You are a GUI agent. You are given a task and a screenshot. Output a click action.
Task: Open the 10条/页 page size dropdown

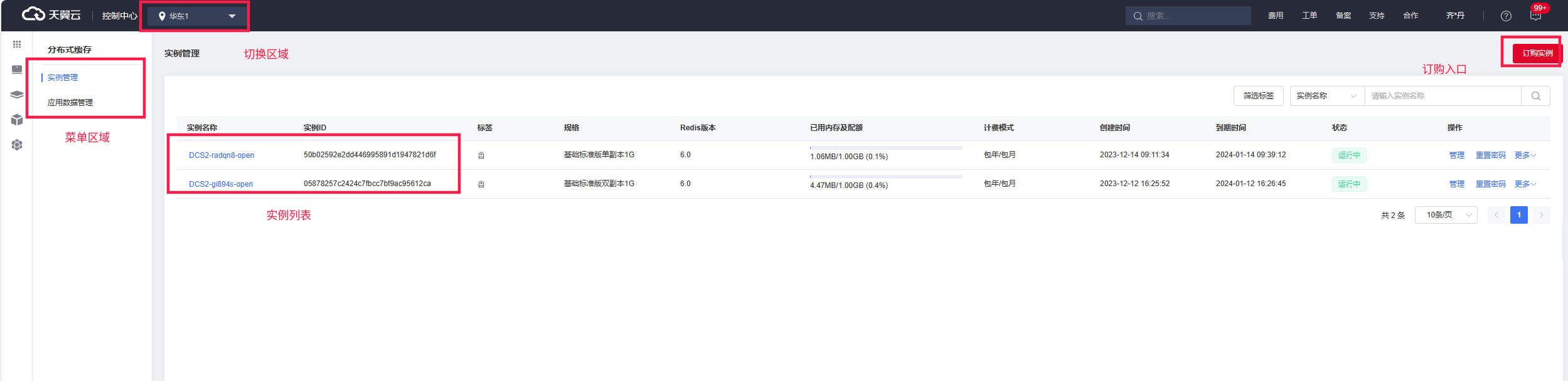pos(1446,215)
